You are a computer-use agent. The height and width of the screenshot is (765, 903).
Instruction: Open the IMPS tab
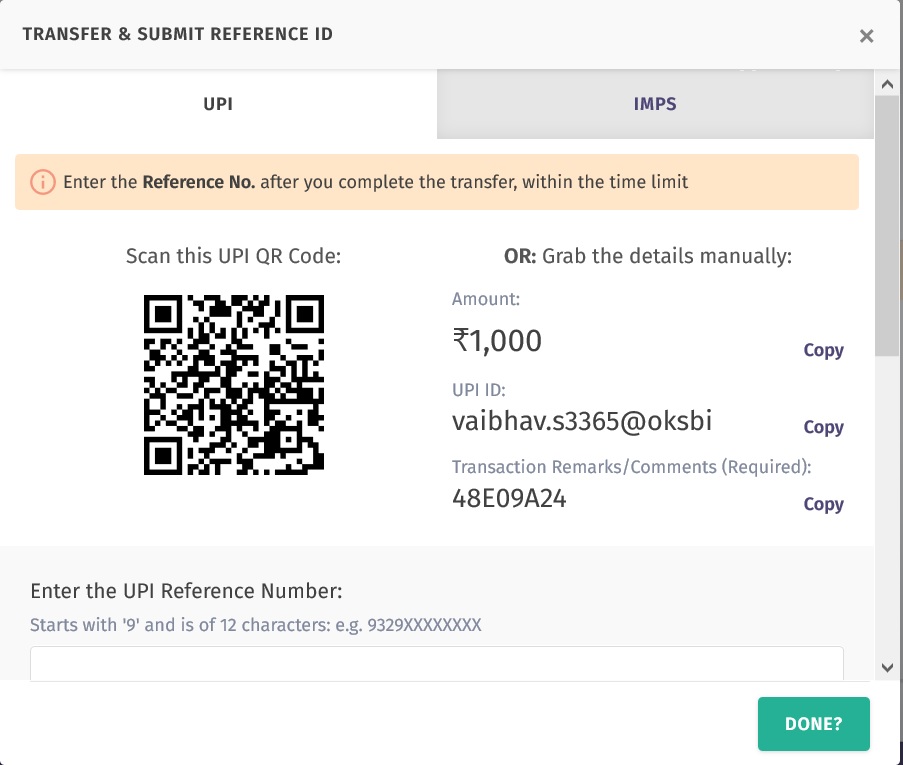tap(655, 104)
